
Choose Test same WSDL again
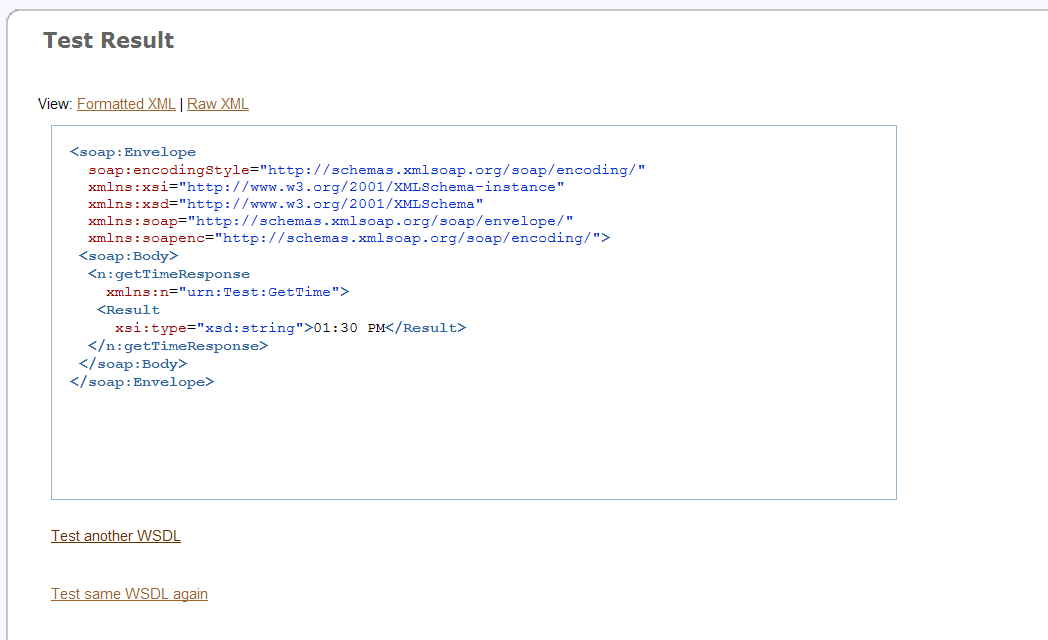click(129, 594)
